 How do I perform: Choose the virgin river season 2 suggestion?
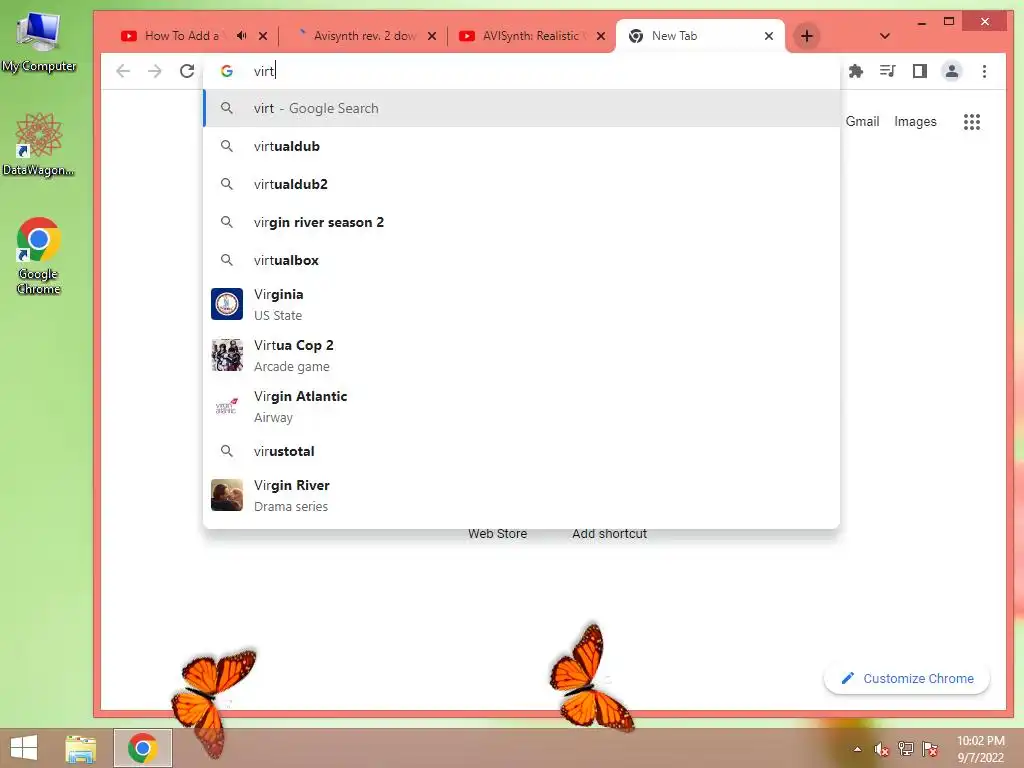[522, 222]
